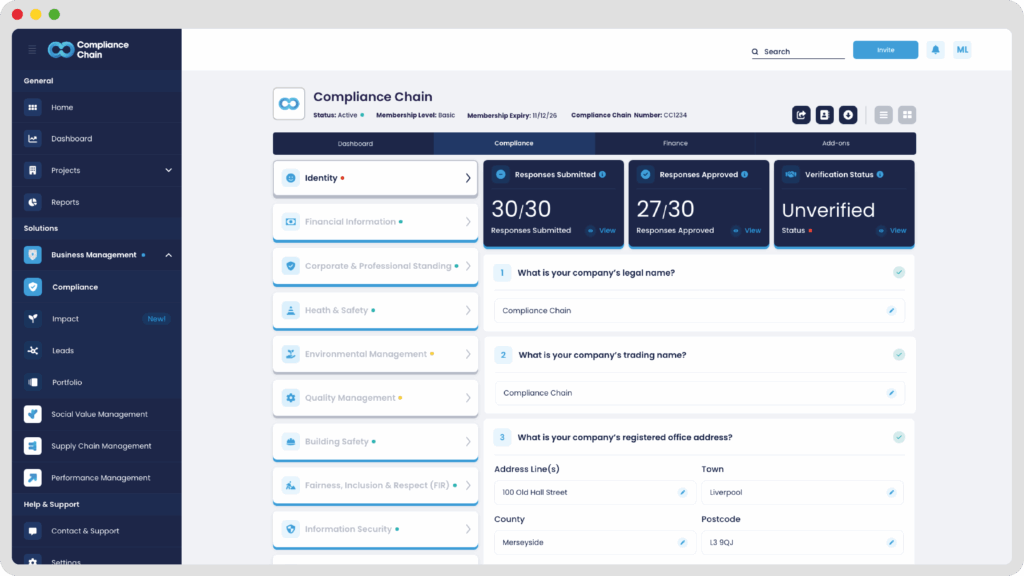The height and width of the screenshot is (576, 1024).
Task: Click the contact card icon button
Action: point(824,115)
